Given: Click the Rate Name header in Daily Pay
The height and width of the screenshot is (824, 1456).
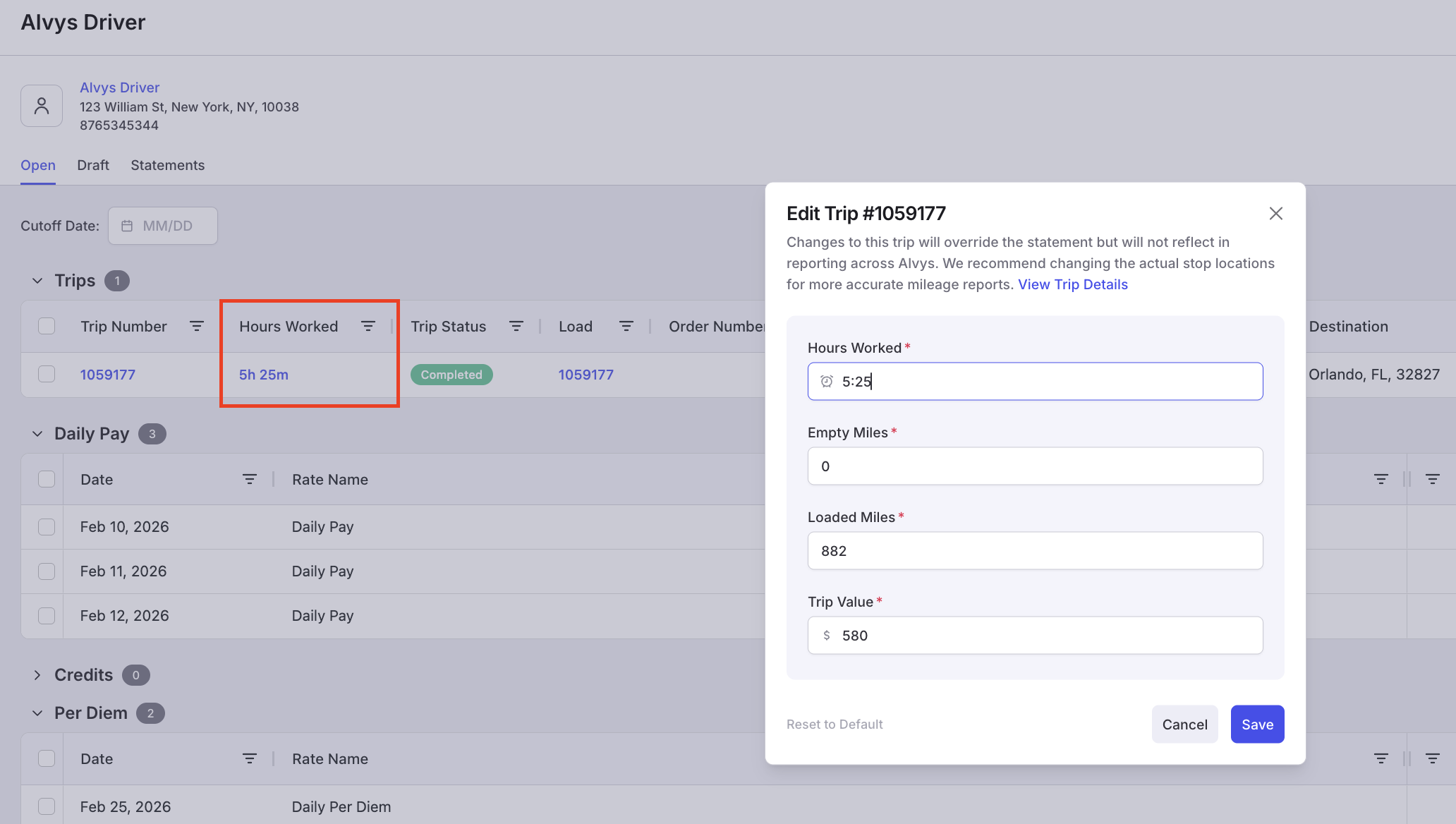Looking at the screenshot, I should [x=330, y=479].
